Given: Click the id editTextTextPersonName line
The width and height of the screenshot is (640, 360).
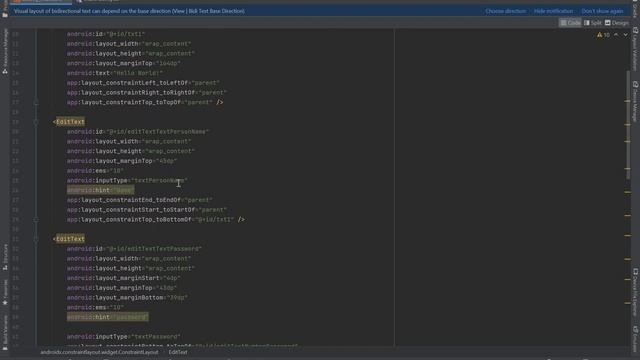Looking at the screenshot, I should click(x=138, y=131).
